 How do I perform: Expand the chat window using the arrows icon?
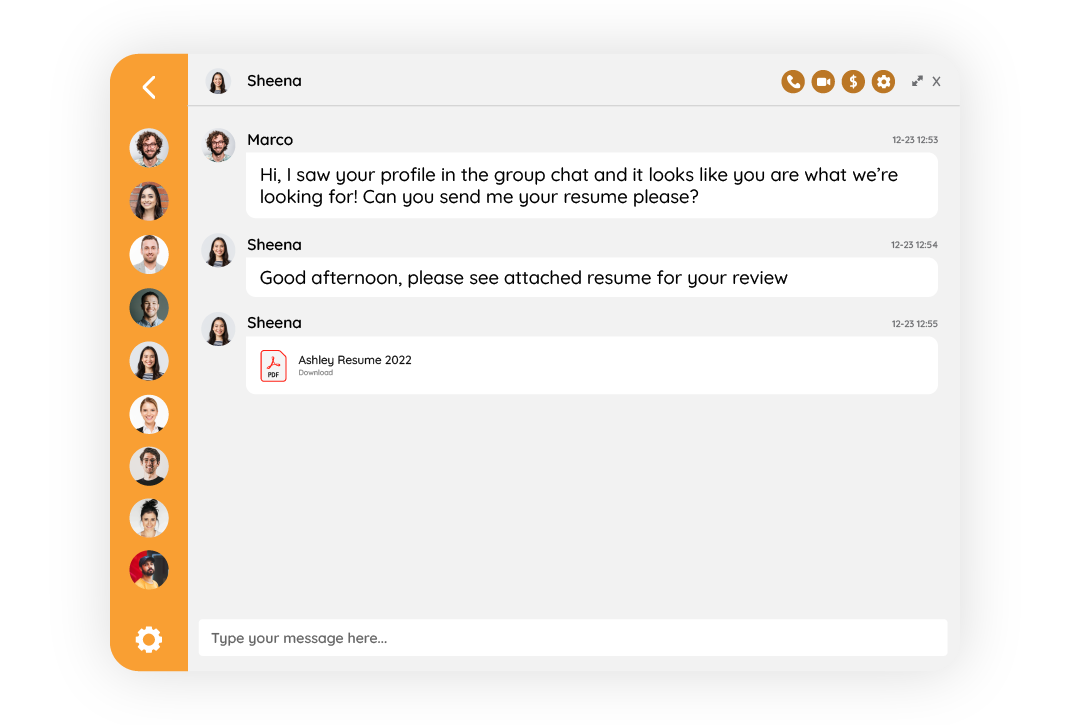point(917,81)
